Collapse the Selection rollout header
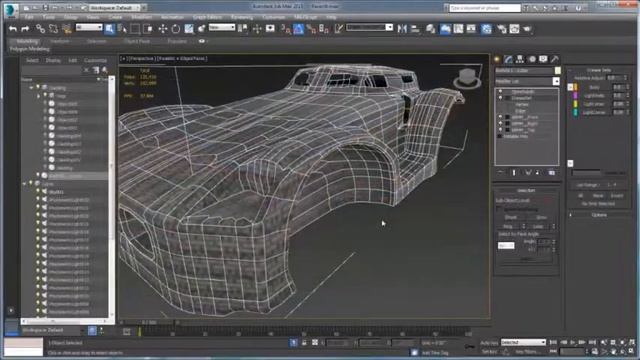 tap(526, 191)
